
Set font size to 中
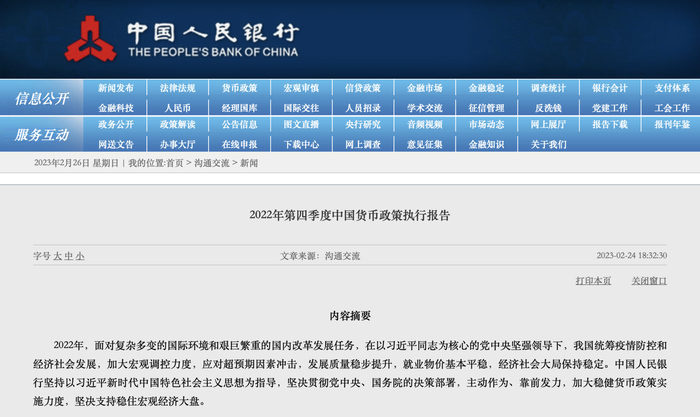[x=68, y=256]
